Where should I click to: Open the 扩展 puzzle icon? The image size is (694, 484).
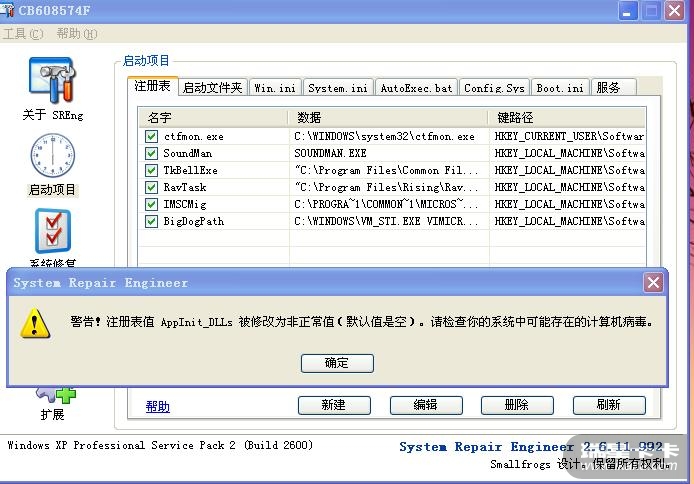(56, 395)
